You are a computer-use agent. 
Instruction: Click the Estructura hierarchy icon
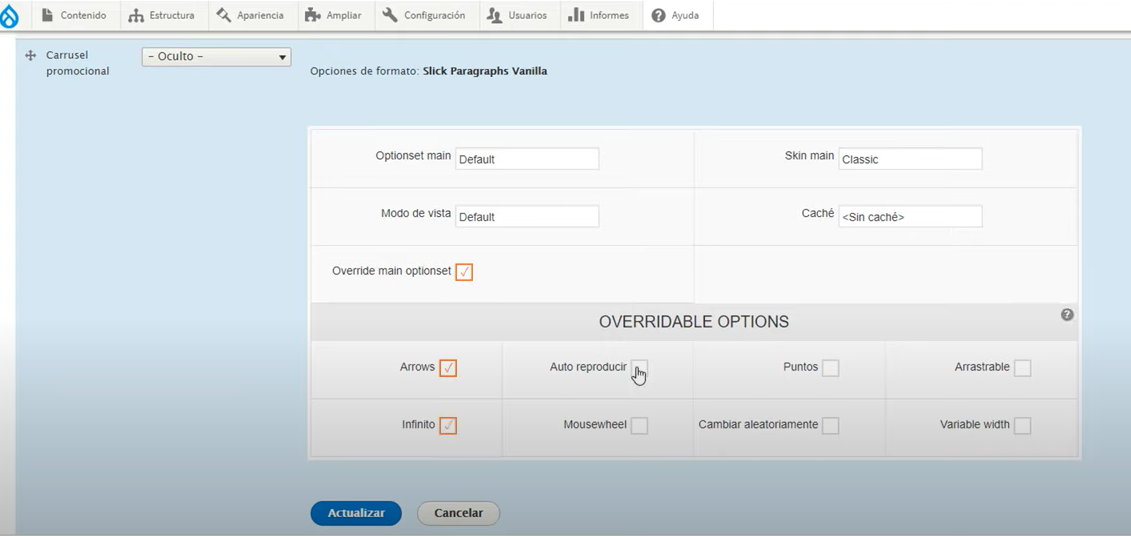coord(136,16)
